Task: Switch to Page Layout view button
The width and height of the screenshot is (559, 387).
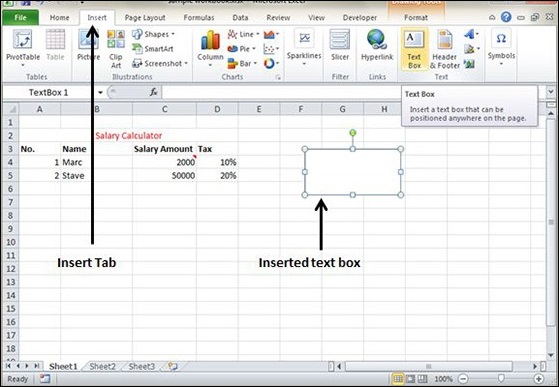Action: pos(410,378)
